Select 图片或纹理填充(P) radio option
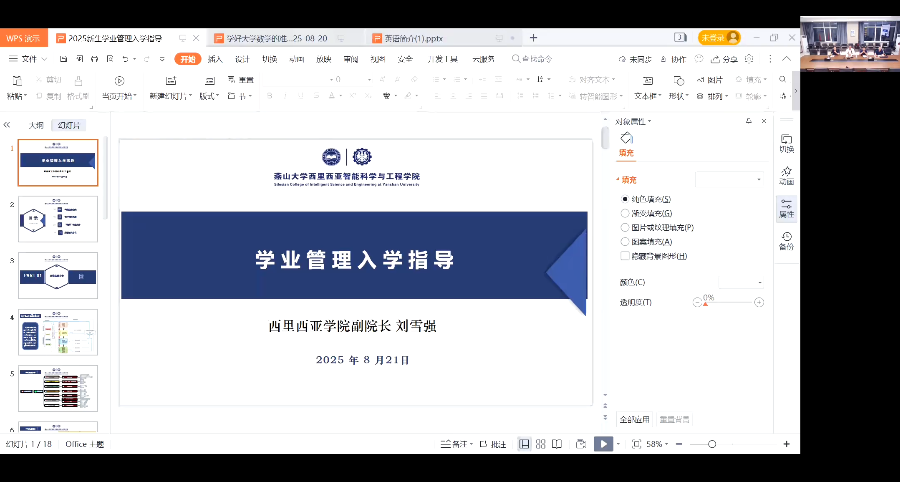 click(625, 227)
